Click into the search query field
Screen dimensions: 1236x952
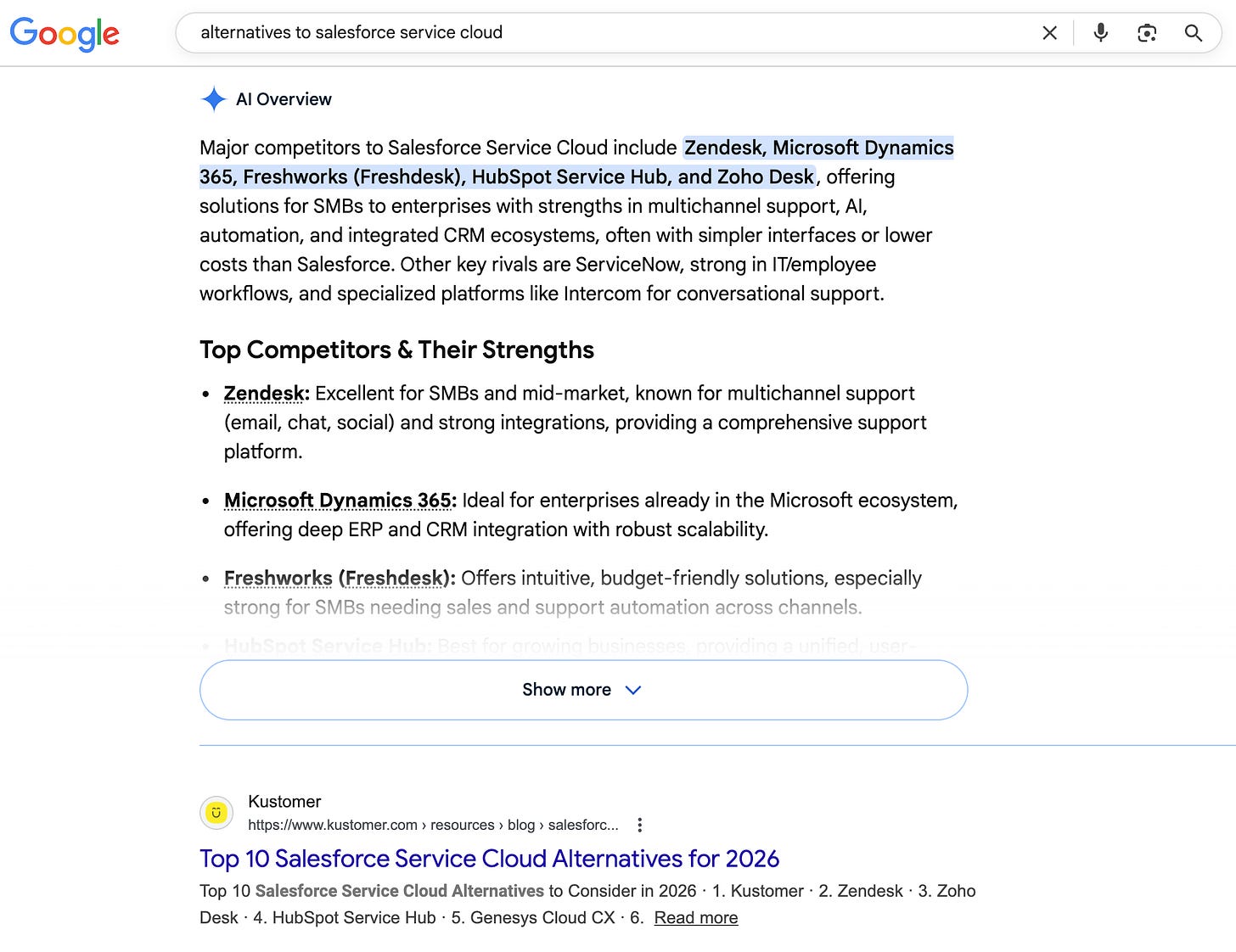click(611, 32)
